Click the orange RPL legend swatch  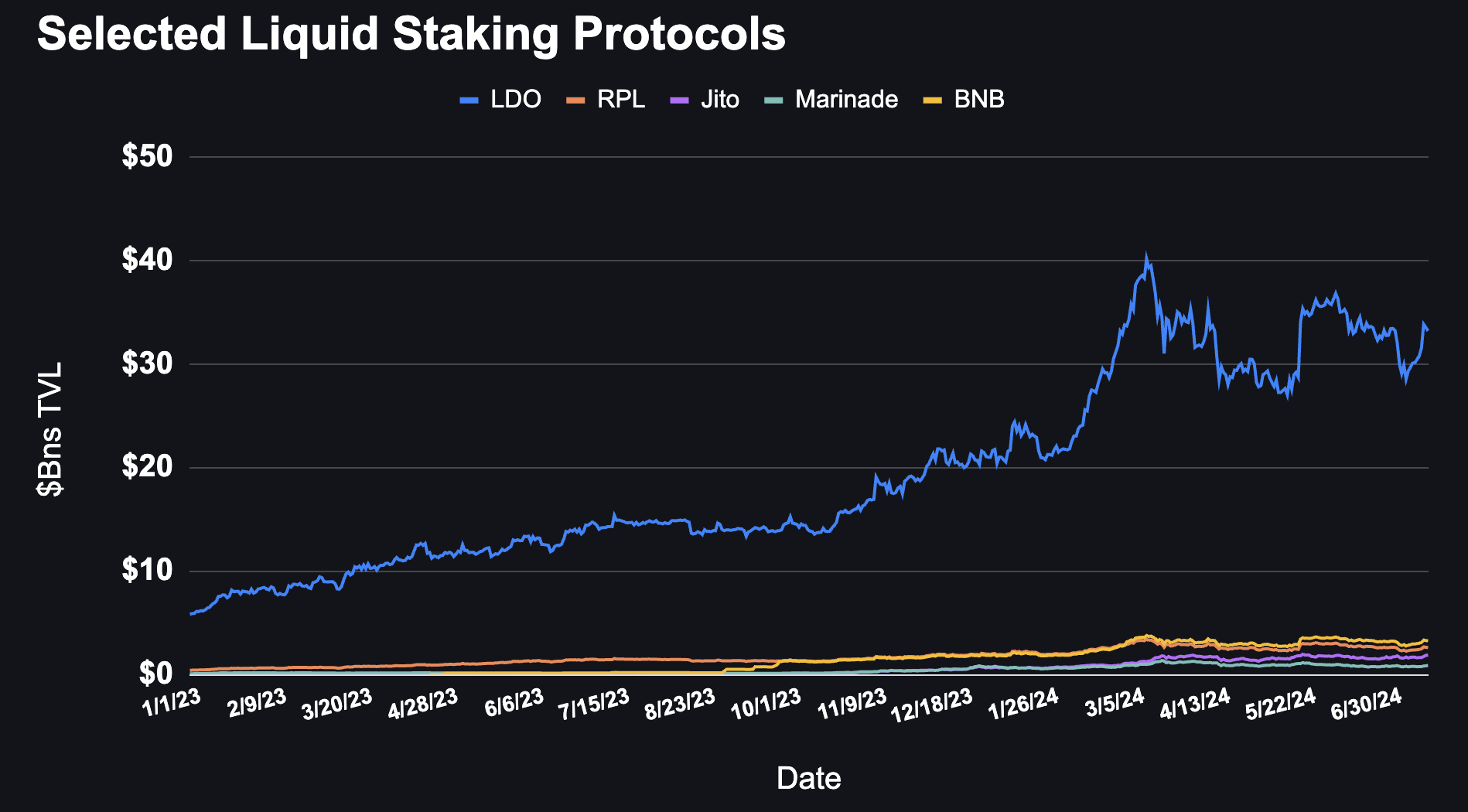click(575, 101)
